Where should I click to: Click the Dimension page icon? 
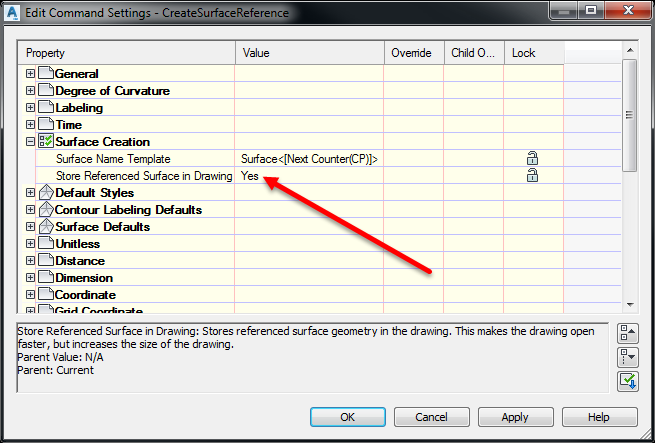pos(46,278)
